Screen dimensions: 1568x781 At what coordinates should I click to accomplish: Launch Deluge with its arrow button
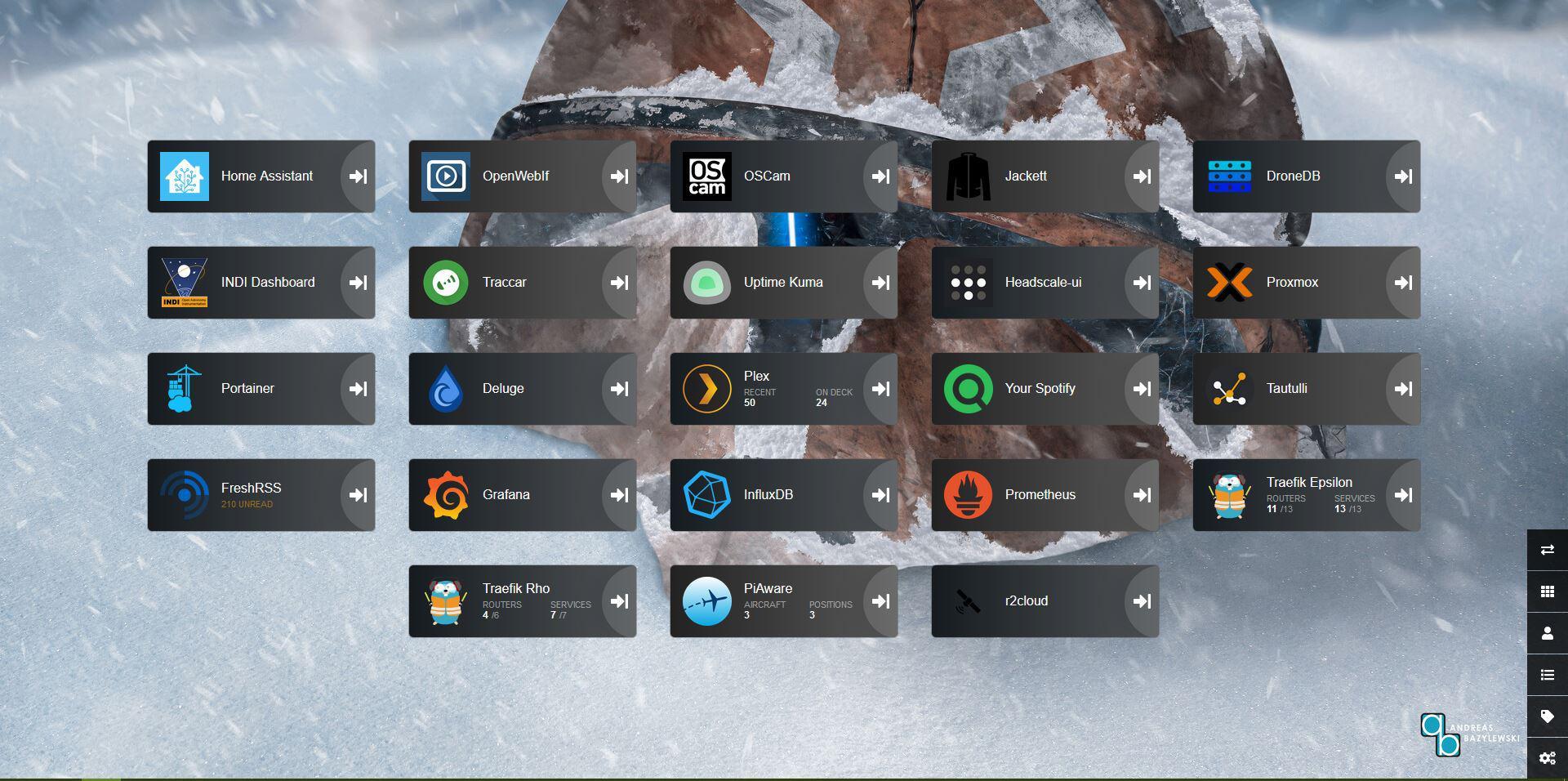click(620, 389)
